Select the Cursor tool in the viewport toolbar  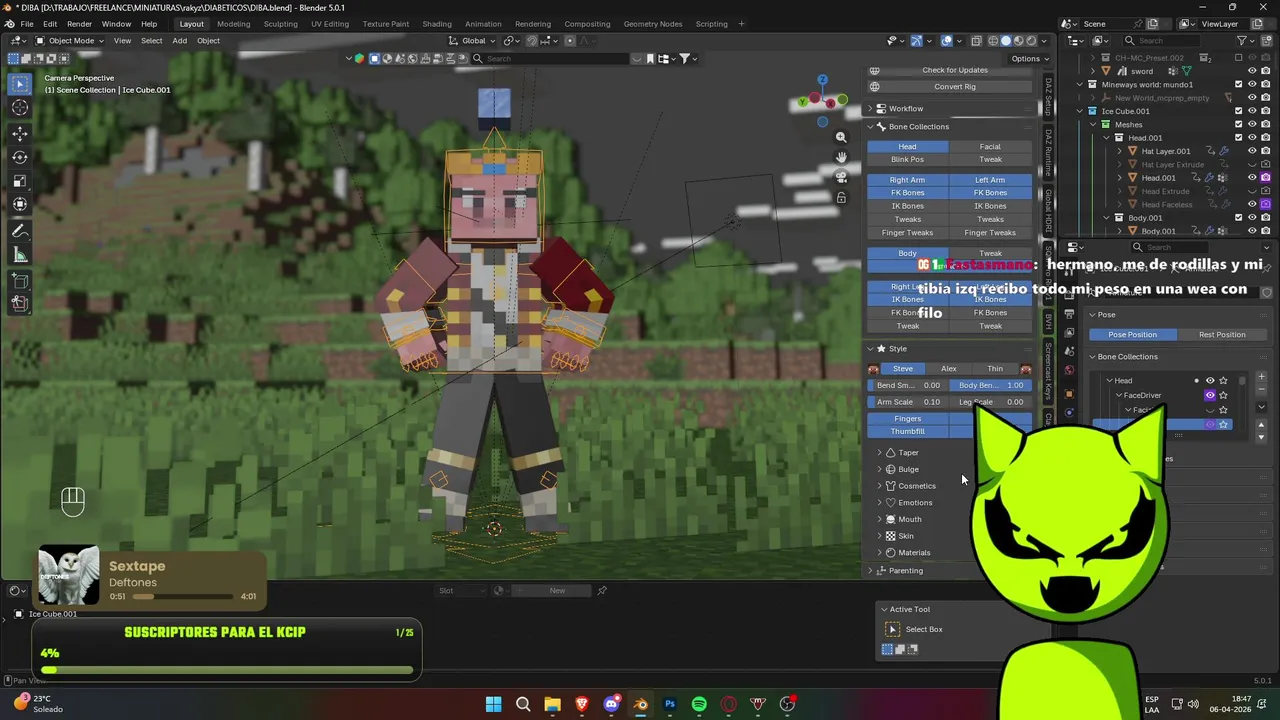click(20, 107)
